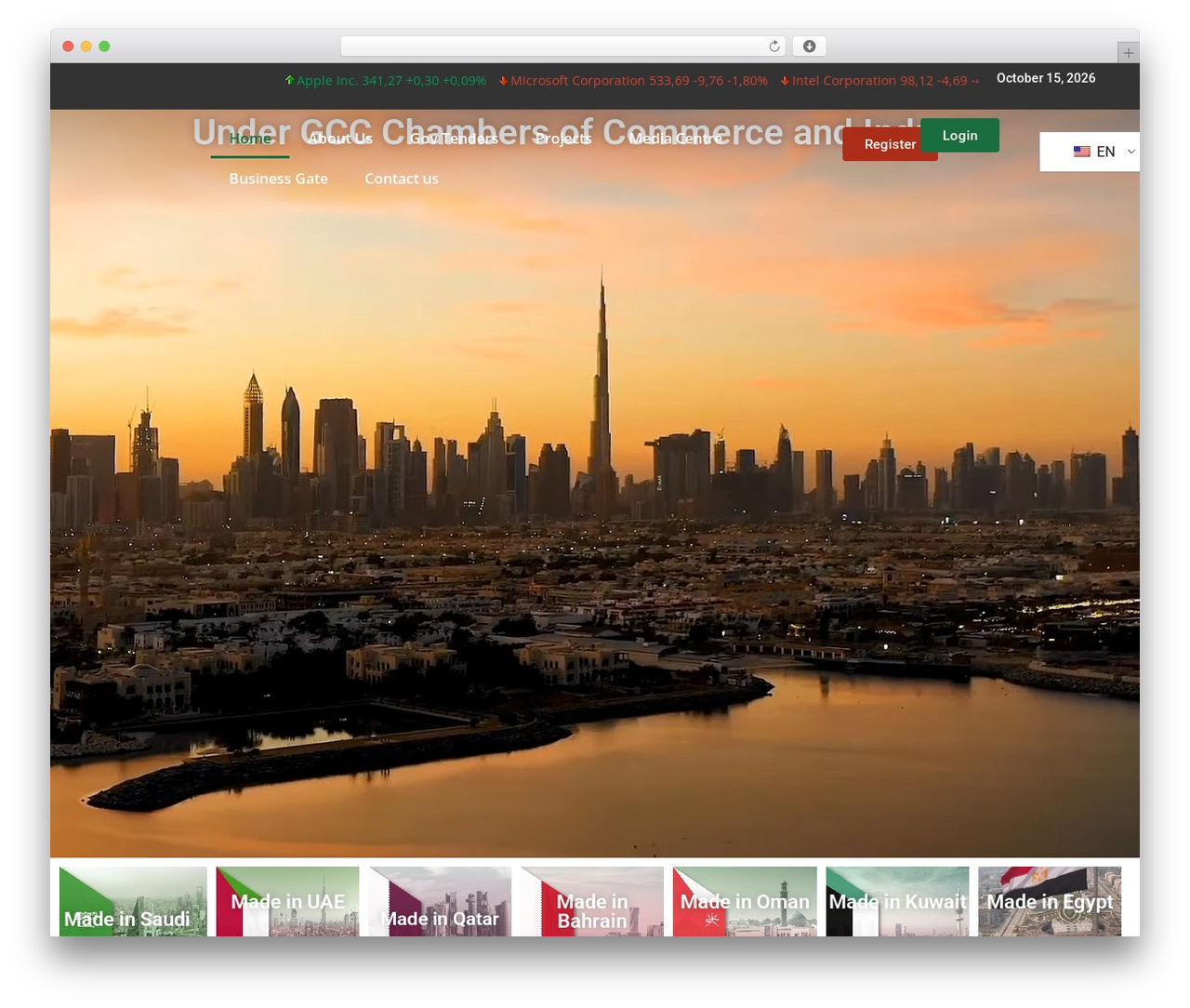Open the Business Gate menu item
1190x1008 pixels.
(278, 179)
